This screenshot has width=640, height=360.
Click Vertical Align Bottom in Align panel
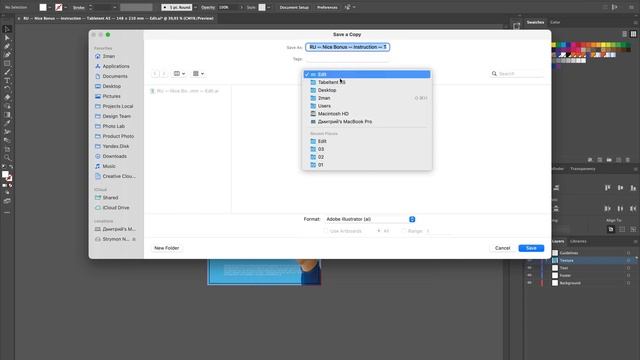tap(633, 188)
